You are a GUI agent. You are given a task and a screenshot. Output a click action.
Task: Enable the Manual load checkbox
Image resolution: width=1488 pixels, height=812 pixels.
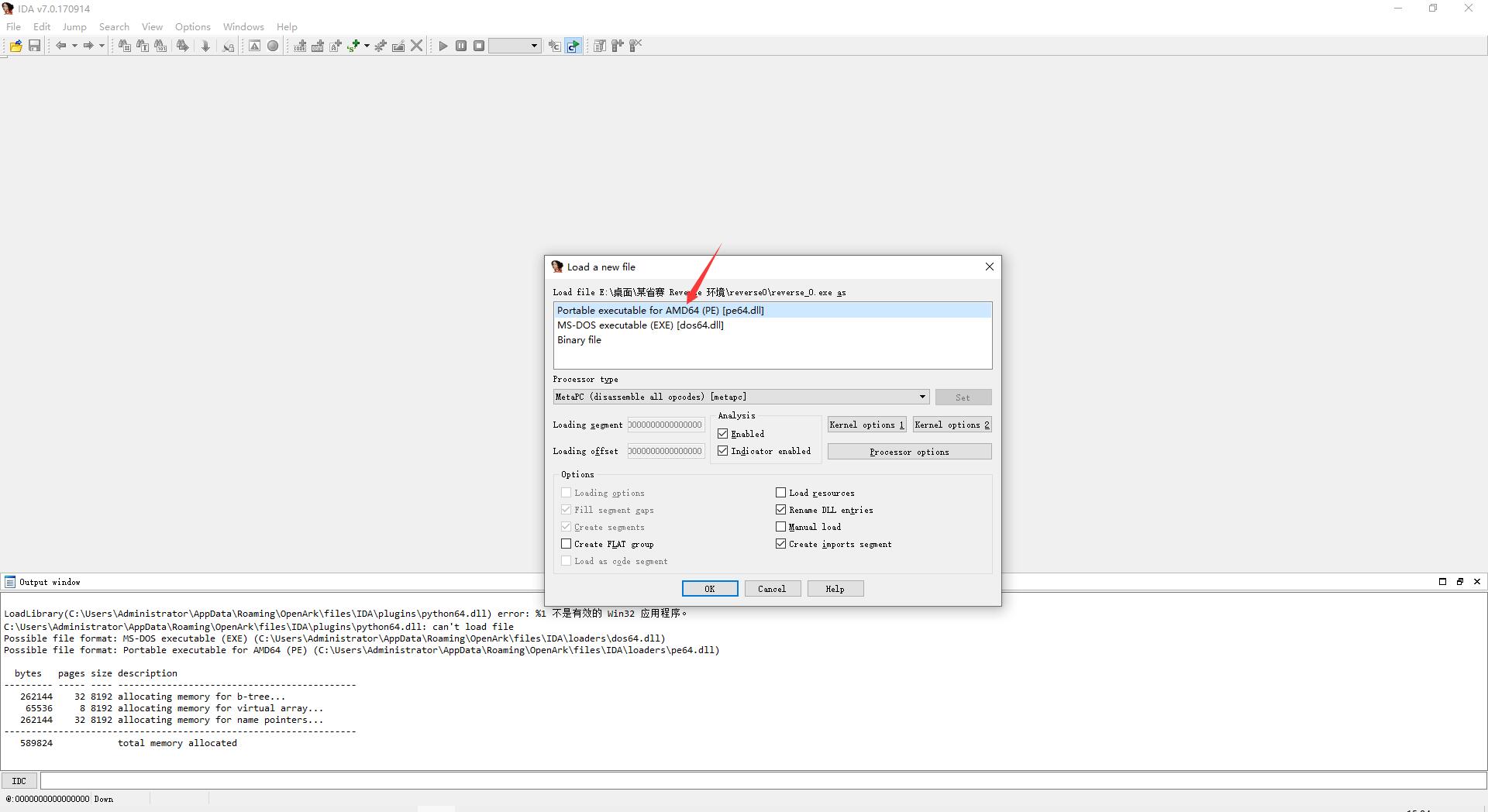(x=781, y=527)
